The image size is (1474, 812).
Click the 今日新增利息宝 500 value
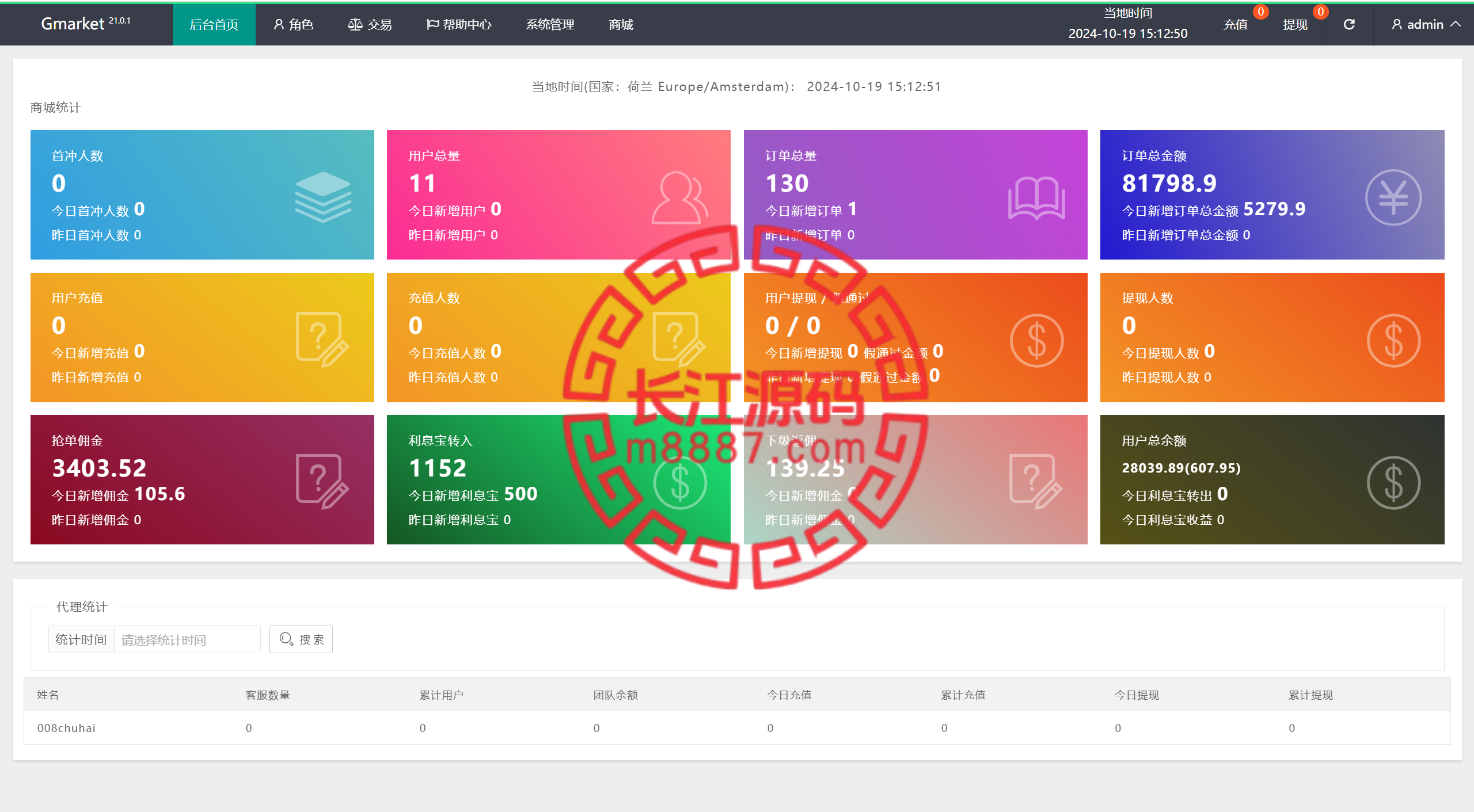tap(521, 494)
